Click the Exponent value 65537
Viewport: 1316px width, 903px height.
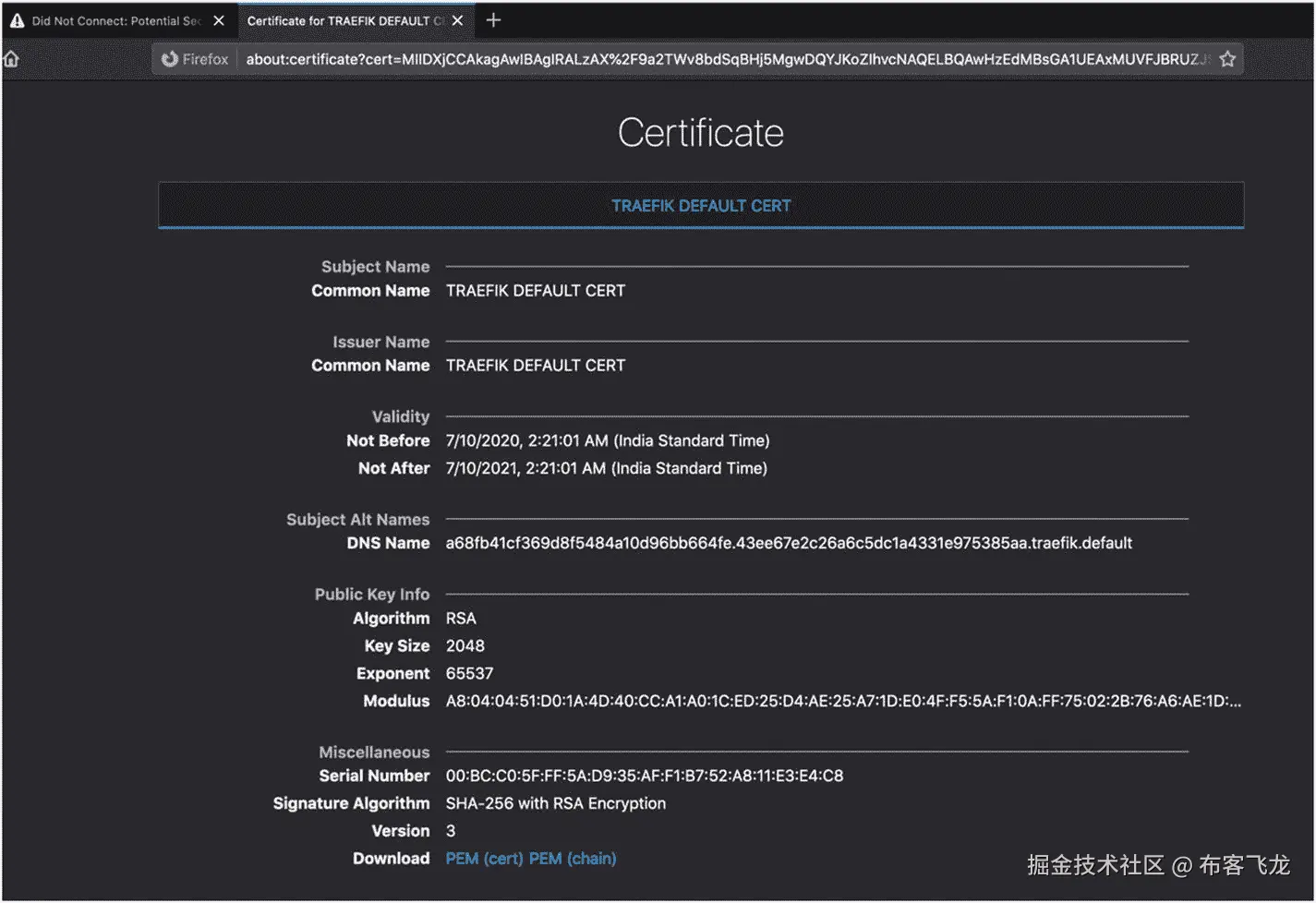pyautogui.click(x=470, y=674)
